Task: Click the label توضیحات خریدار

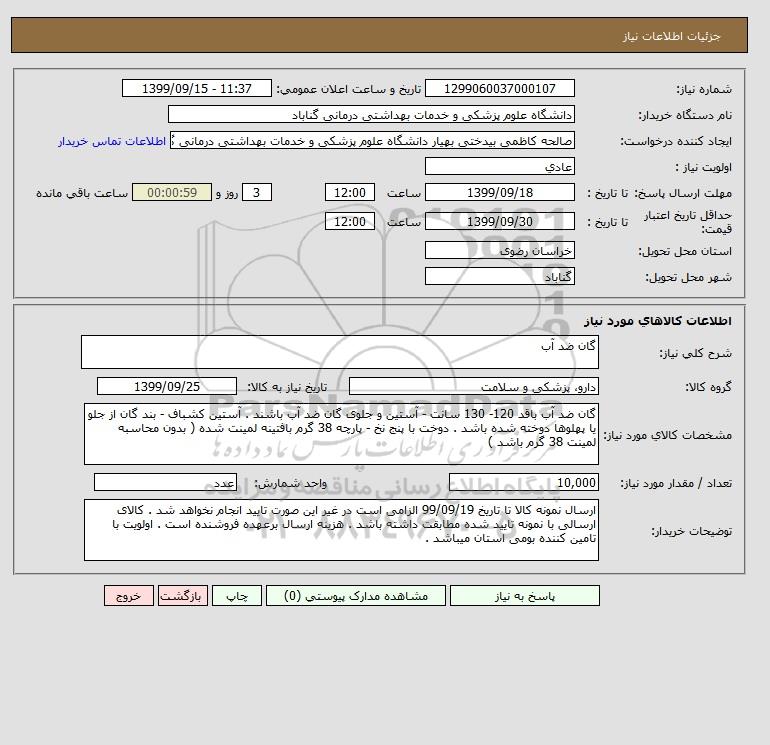Action: pyautogui.click(x=691, y=531)
